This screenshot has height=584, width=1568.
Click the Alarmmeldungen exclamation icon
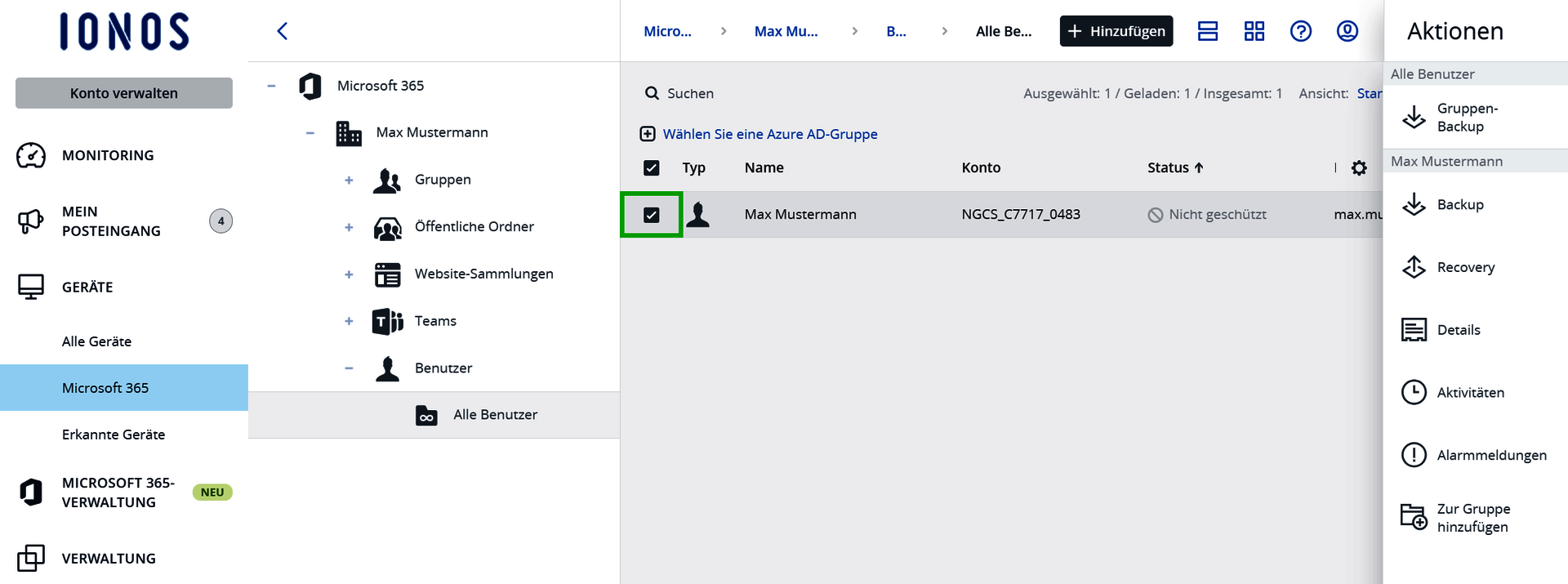(1414, 455)
